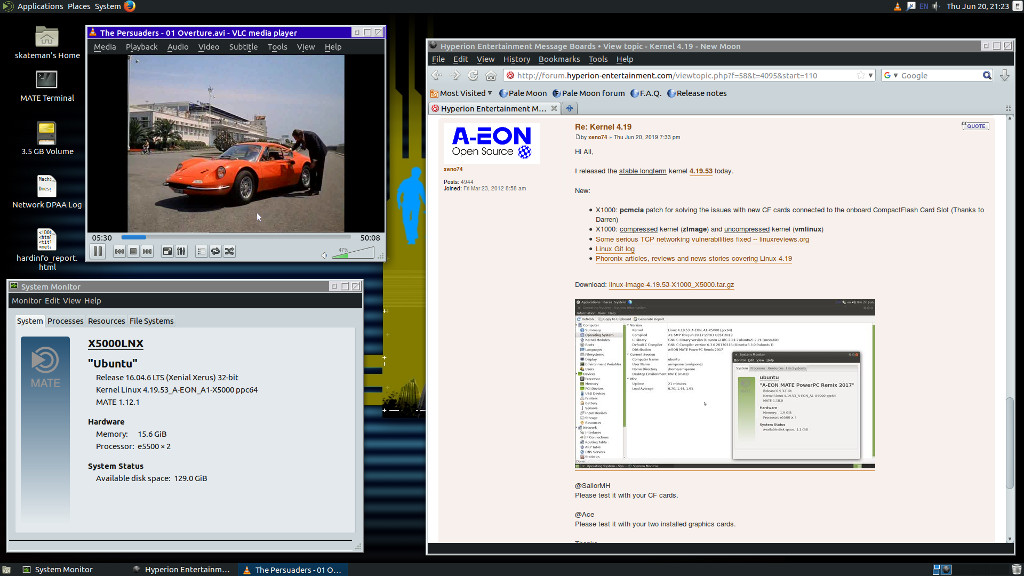Quote the Kernel 4.19 post
Viewport: 1024px width, 576px height.
975,126
